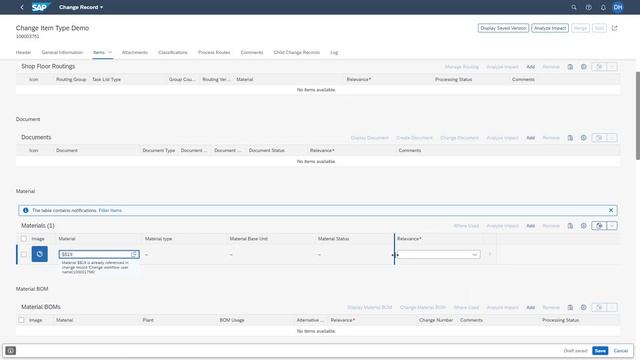
Task: Click Add in the Materials toolbar
Action: [530, 226]
